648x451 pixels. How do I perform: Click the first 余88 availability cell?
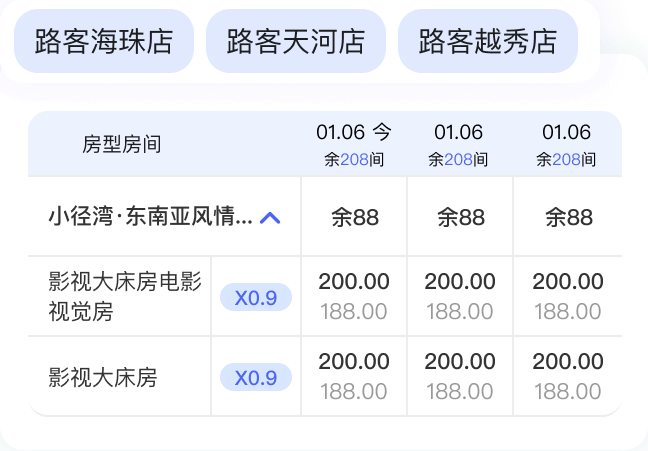point(354,218)
